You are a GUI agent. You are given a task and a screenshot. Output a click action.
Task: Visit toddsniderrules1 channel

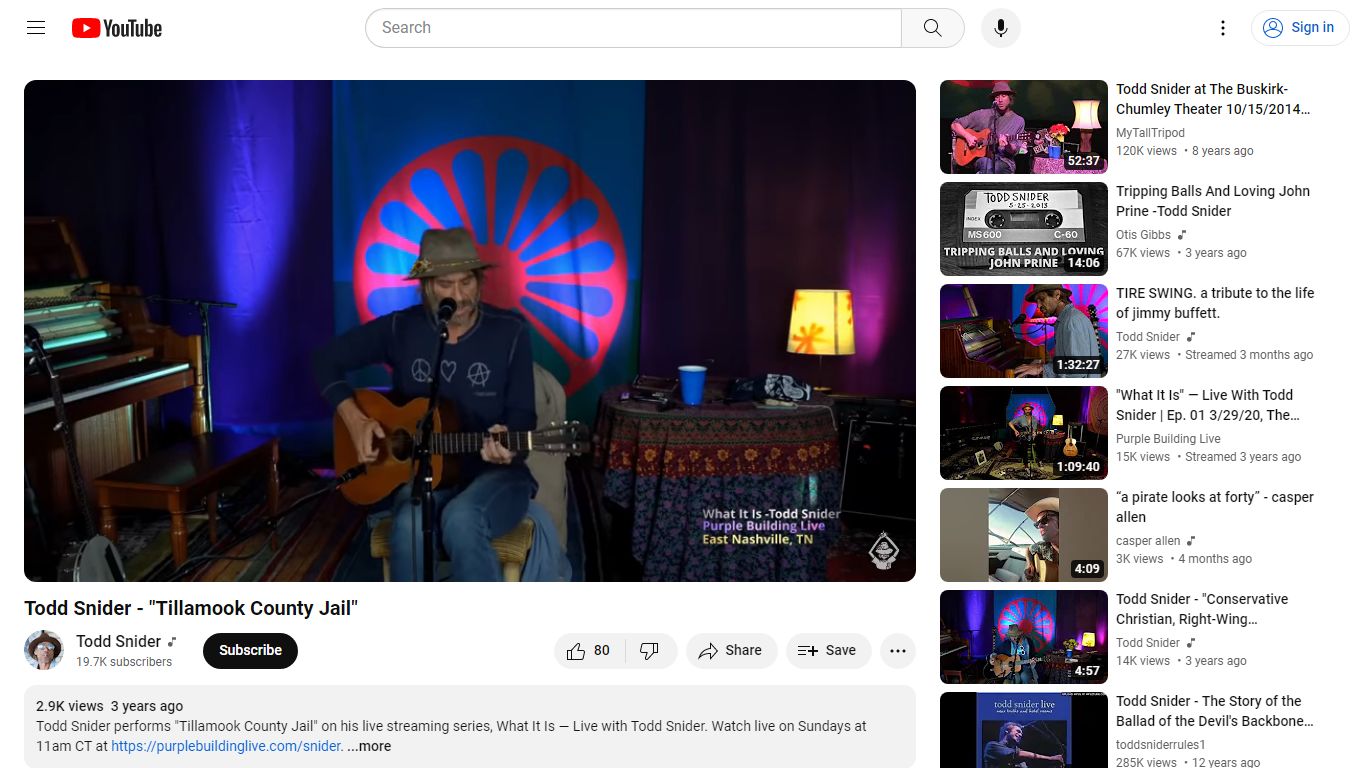coord(1161,745)
